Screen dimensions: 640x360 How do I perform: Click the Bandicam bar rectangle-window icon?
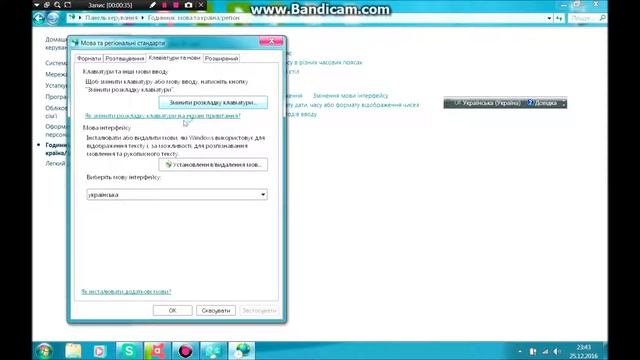click(x=68, y=5)
